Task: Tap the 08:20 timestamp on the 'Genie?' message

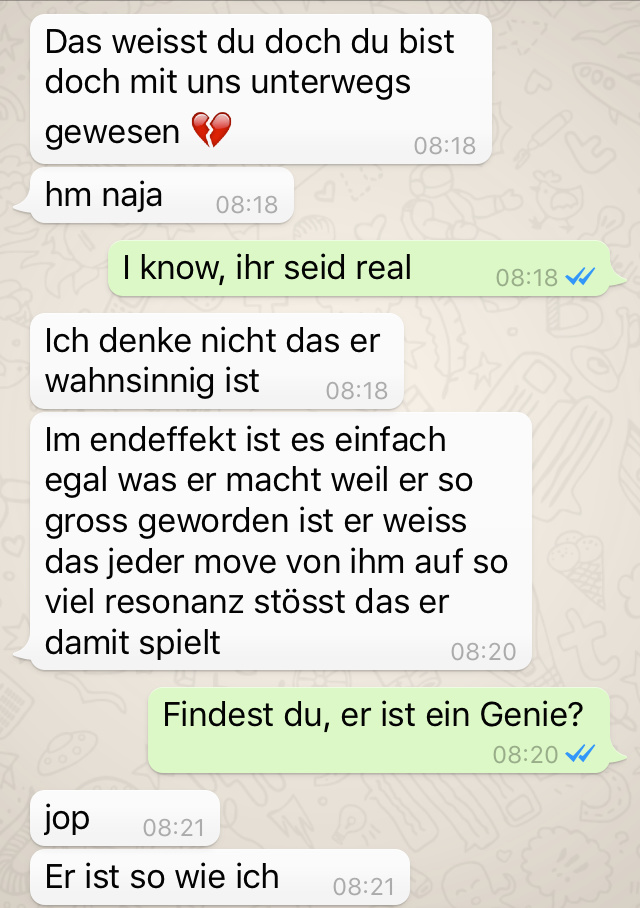Action: [525, 755]
